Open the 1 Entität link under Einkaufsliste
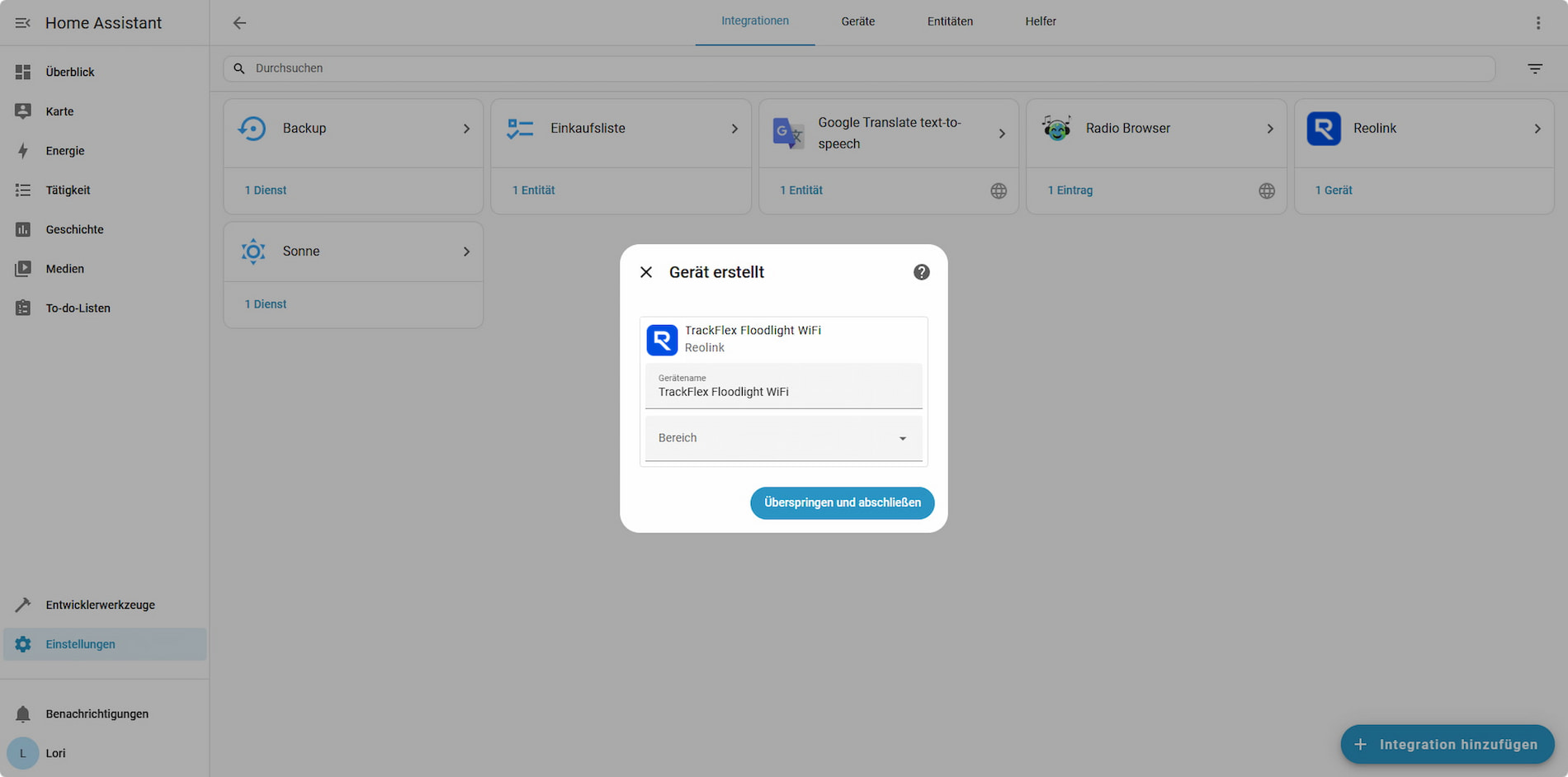1568x777 pixels. (x=533, y=191)
